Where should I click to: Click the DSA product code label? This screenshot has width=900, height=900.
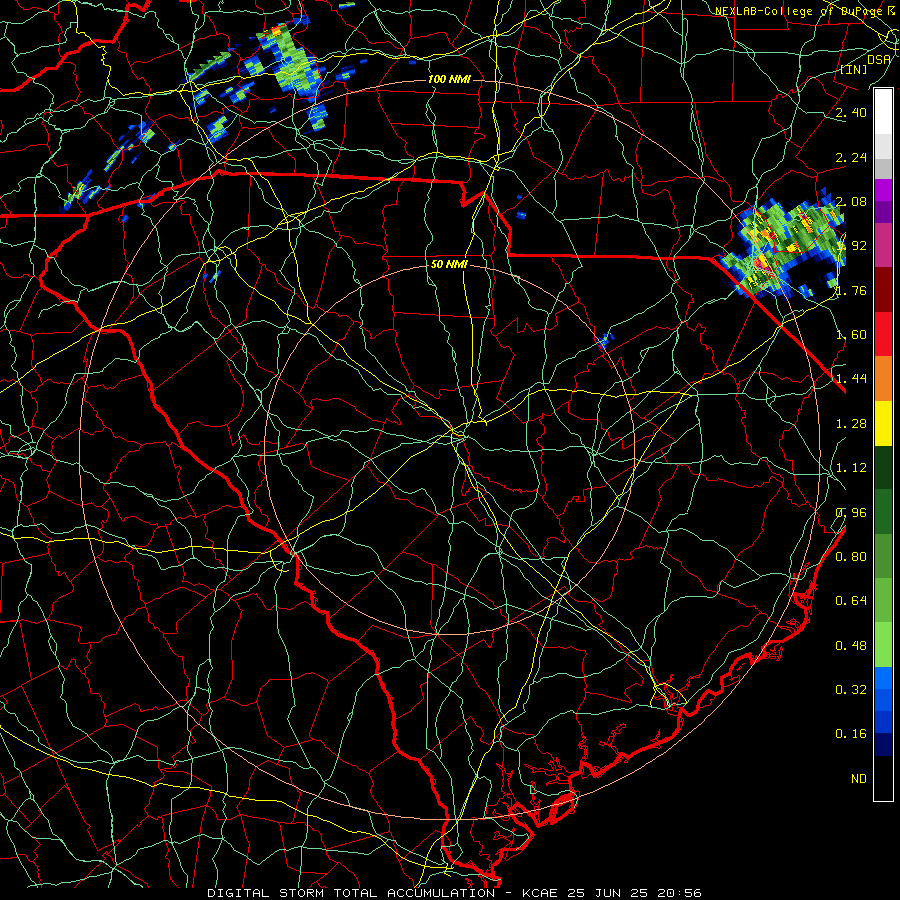tap(879, 59)
